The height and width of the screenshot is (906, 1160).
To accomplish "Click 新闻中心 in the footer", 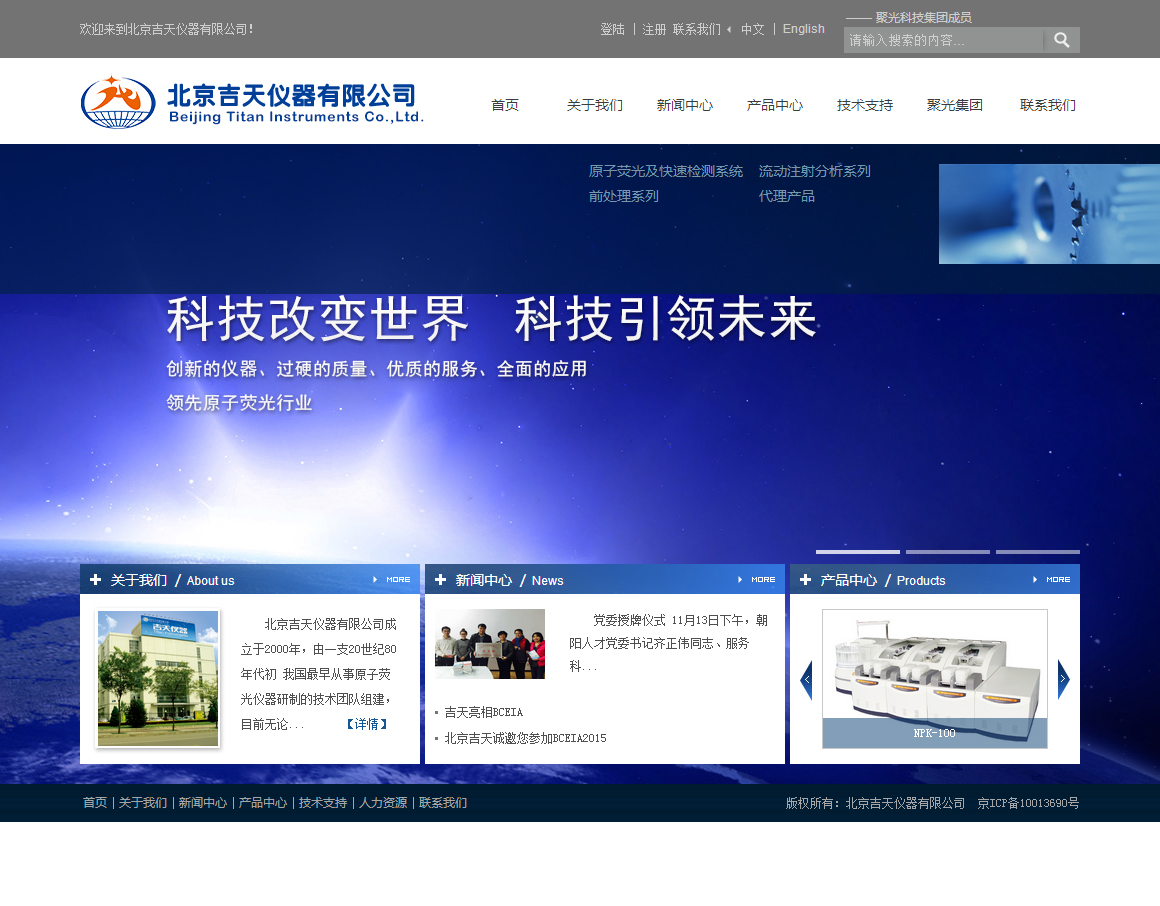I will point(203,802).
